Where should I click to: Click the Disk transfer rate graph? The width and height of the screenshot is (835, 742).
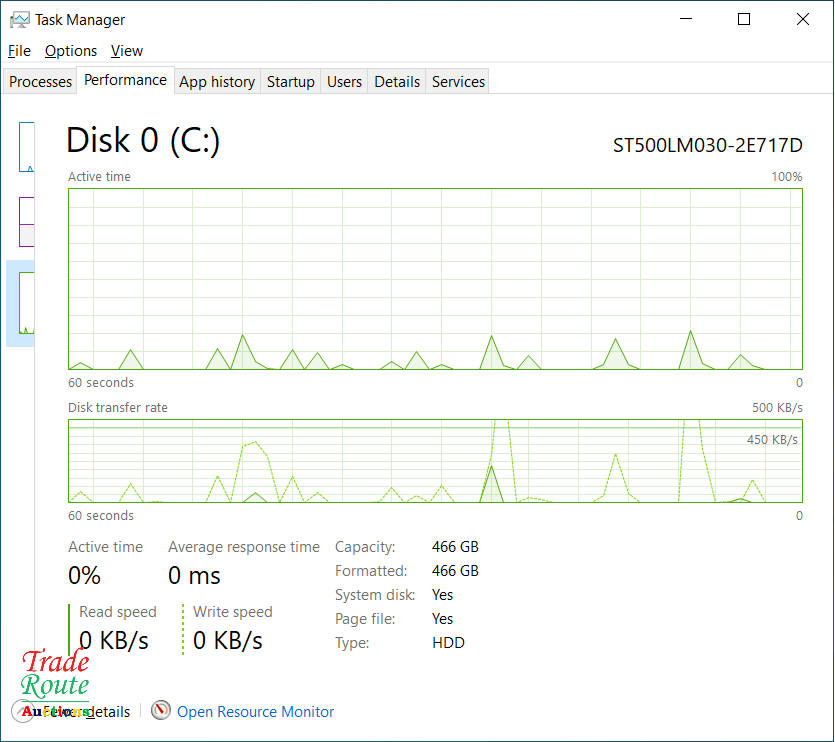[435, 460]
